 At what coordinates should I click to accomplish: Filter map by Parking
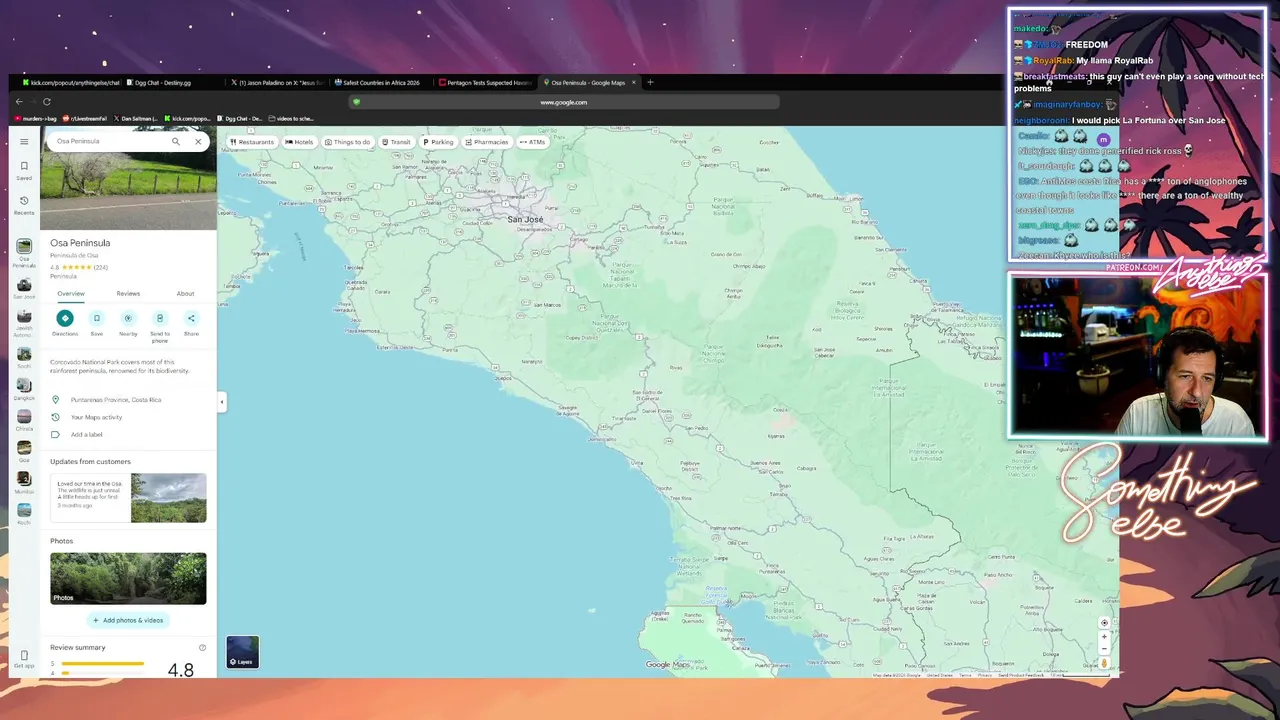click(x=438, y=142)
